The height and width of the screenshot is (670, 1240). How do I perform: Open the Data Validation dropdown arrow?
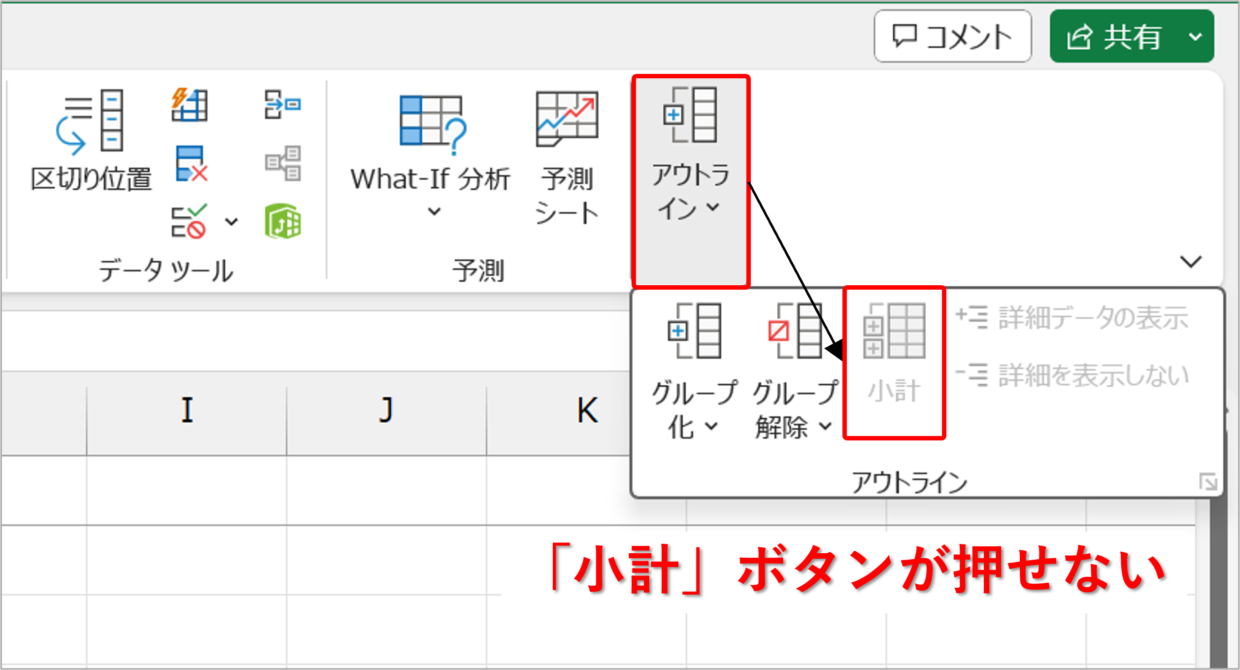pyautogui.click(x=231, y=221)
